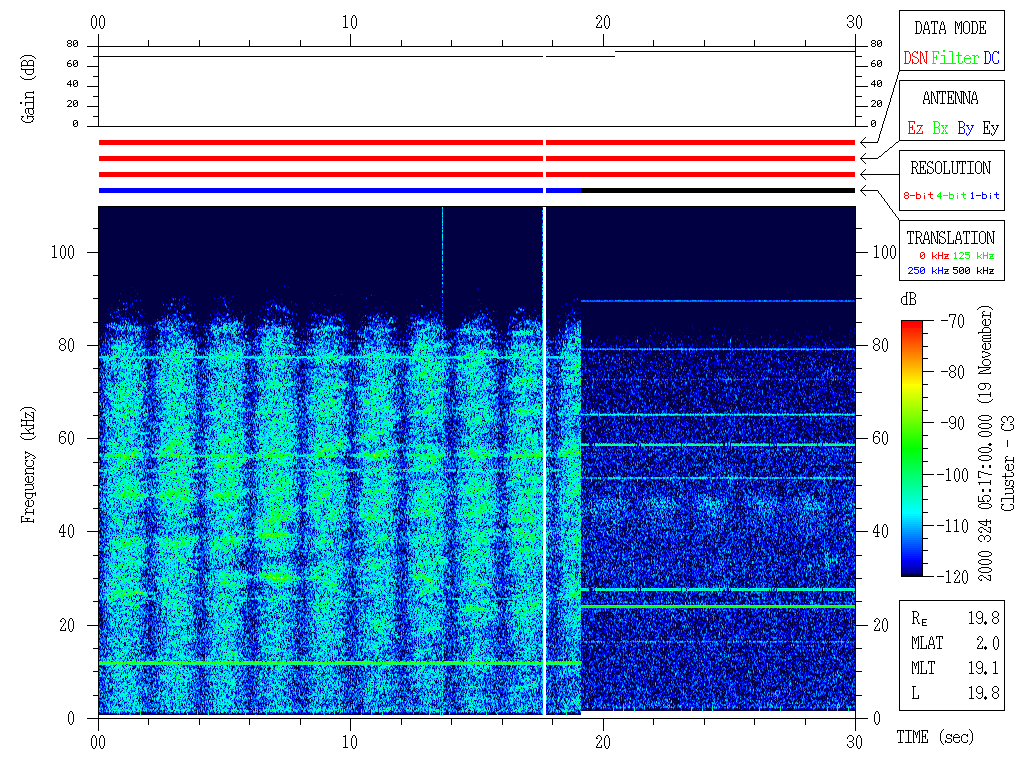This screenshot has width=1024, height=768.
Task: Click the black Ey antenna label
Action: (990, 129)
